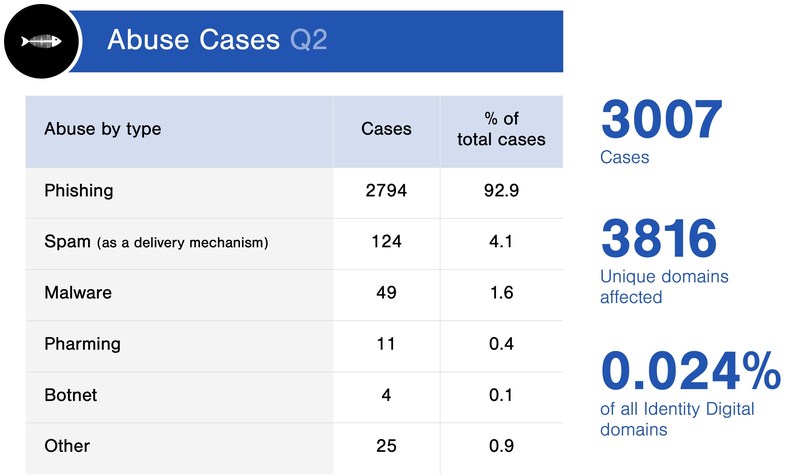Select the Malware row label
Screen dimensions: 800x475
[78, 293]
